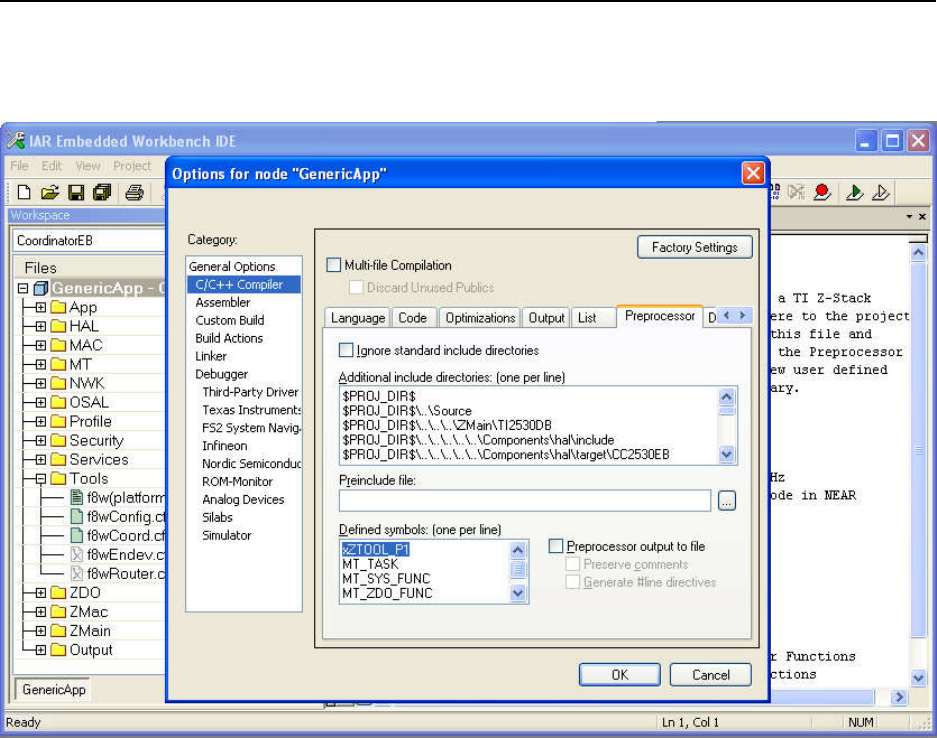Click the editor pane close X icon
Screen dimensions: 937x738
922,216
